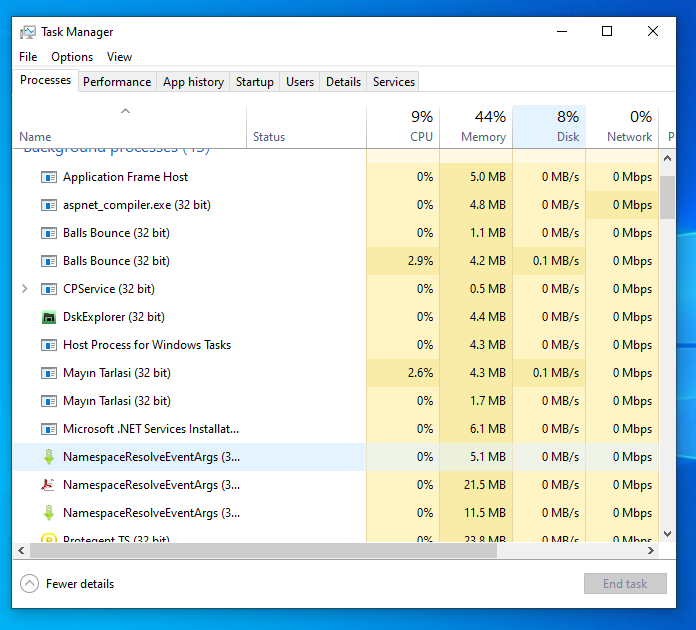The height and width of the screenshot is (630, 696).
Task: Select Host Process for Windows Tasks row name
Action: tap(147, 345)
